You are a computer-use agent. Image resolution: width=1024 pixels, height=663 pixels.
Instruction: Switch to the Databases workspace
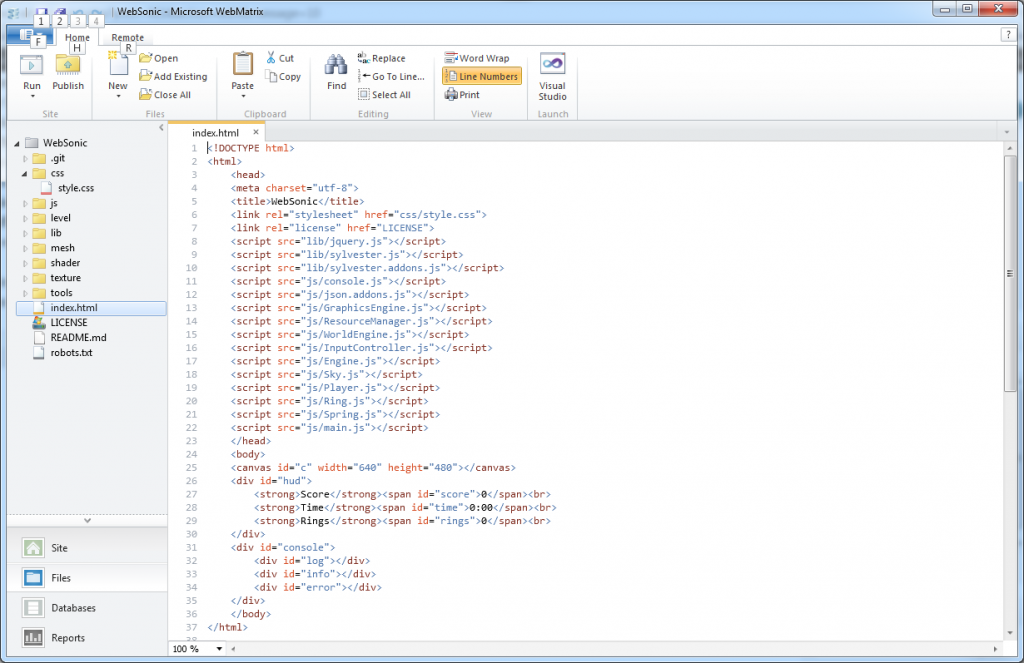tap(71, 607)
